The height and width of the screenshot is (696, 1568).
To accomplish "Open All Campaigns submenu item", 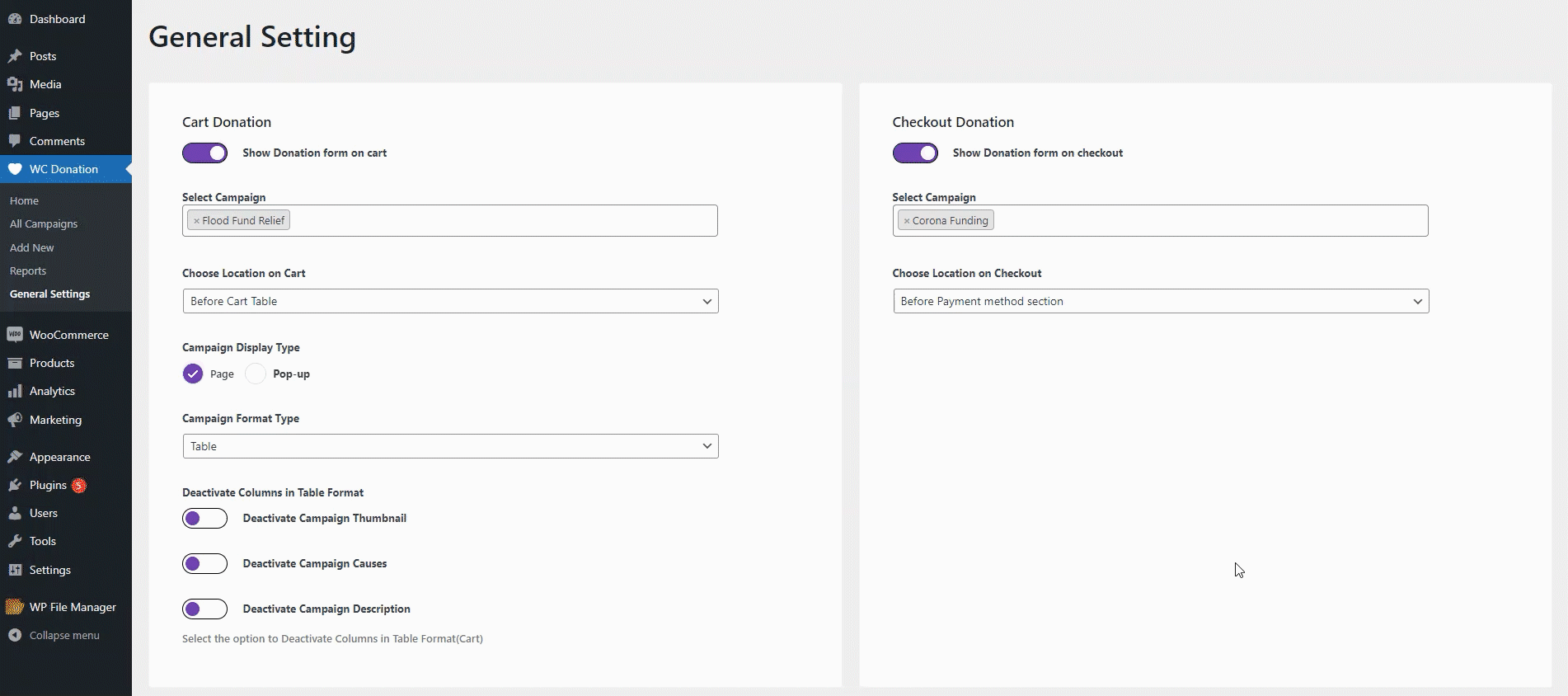I will click(x=44, y=223).
